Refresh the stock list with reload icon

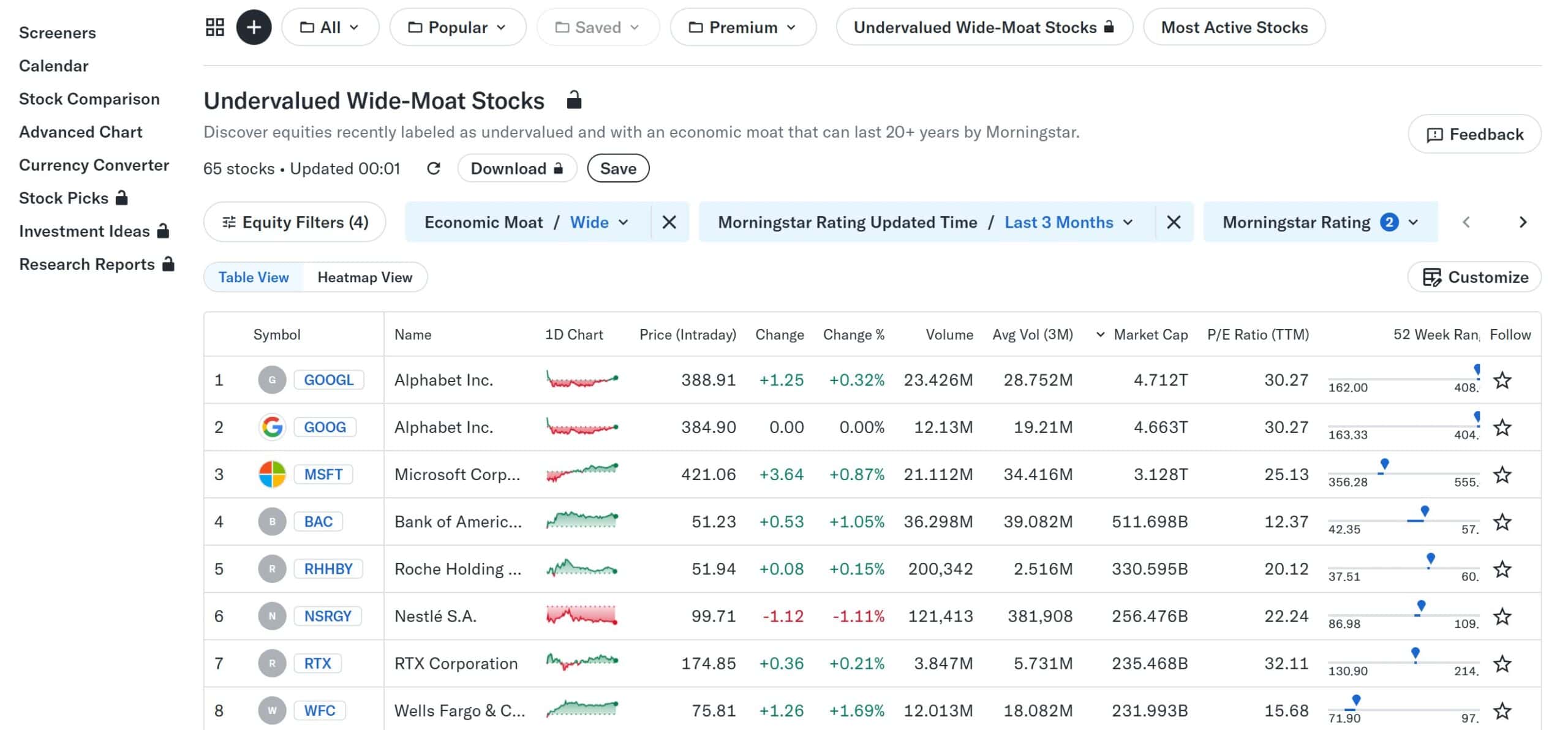[434, 168]
